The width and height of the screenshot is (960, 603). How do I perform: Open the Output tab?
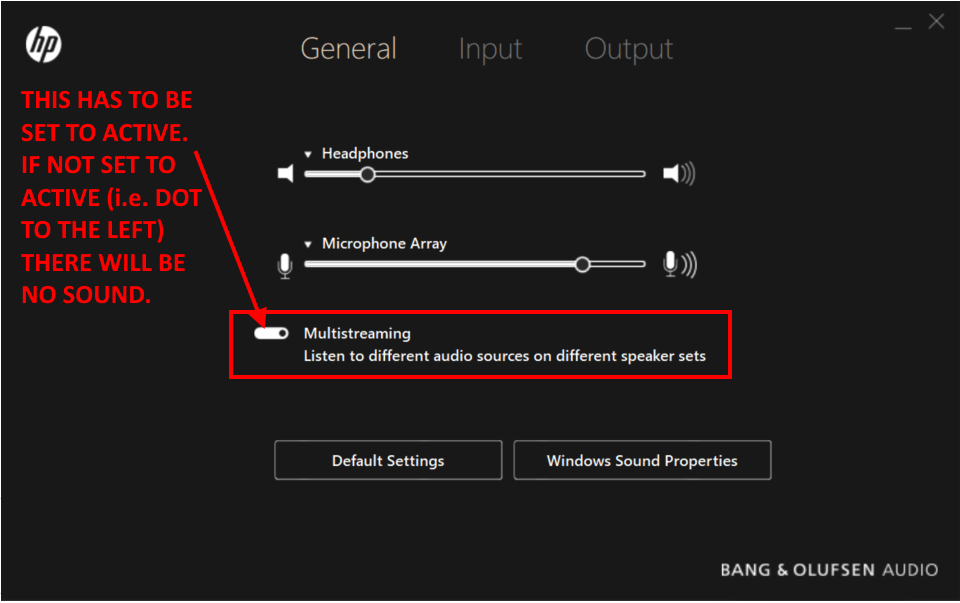628,49
